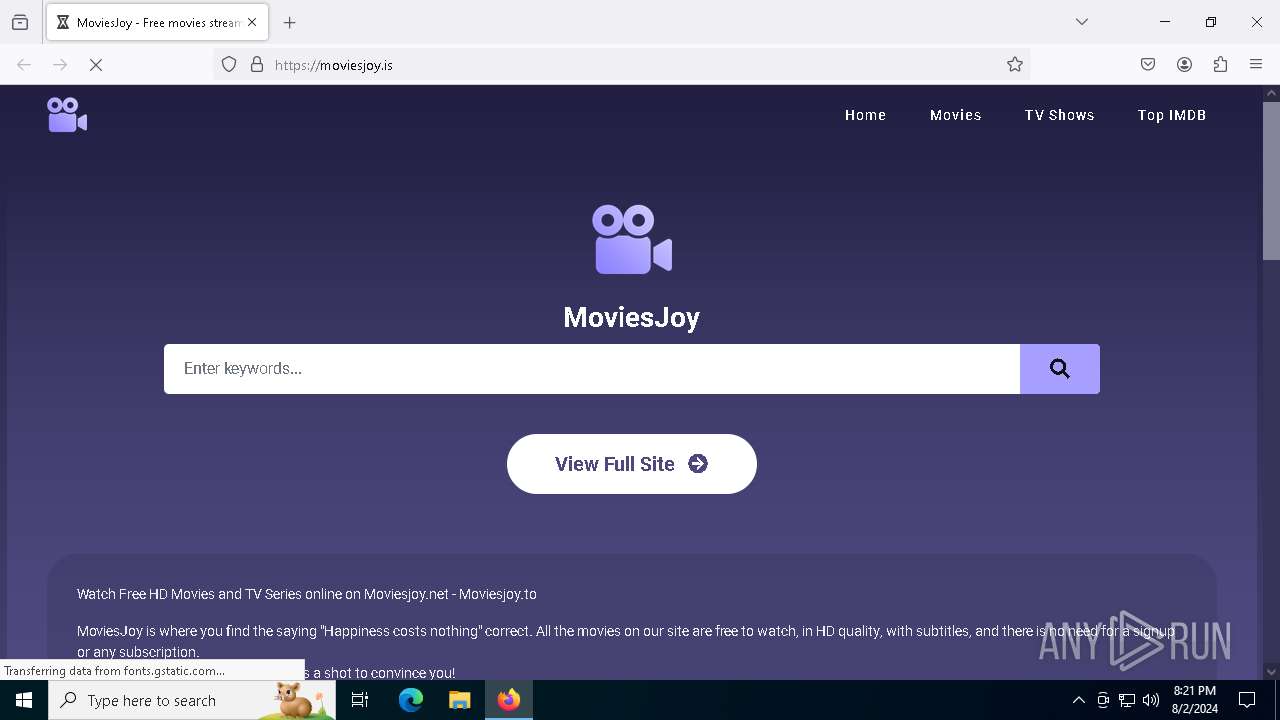Click the View Full Site button
1280x720 pixels.
632,464
